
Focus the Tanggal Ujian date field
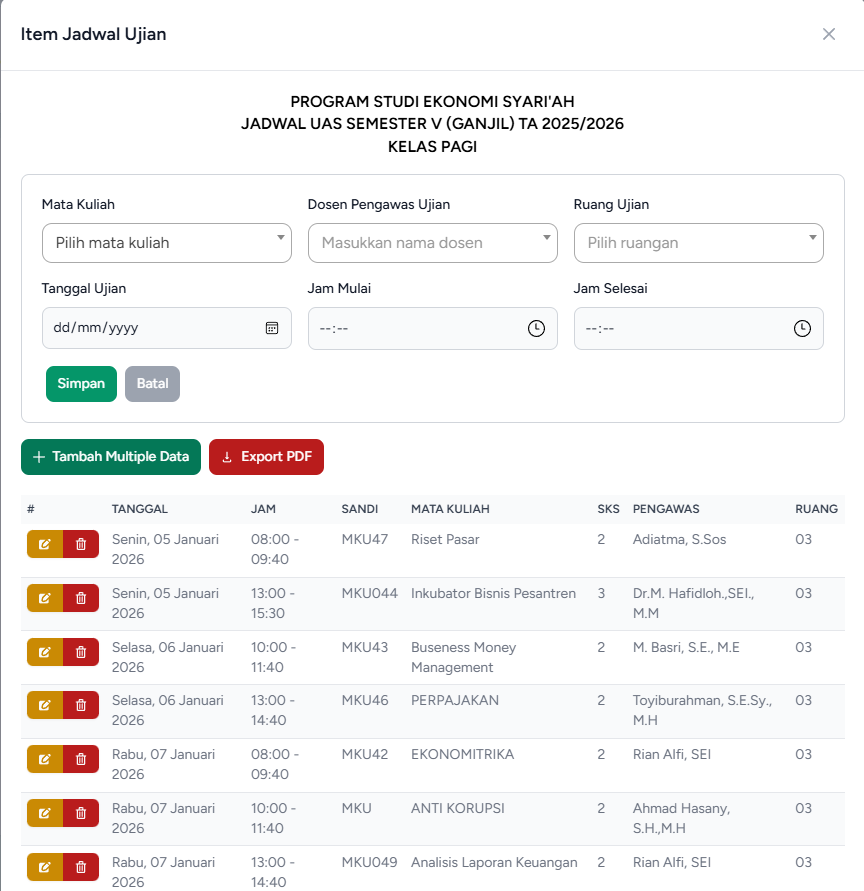click(x=167, y=328)
